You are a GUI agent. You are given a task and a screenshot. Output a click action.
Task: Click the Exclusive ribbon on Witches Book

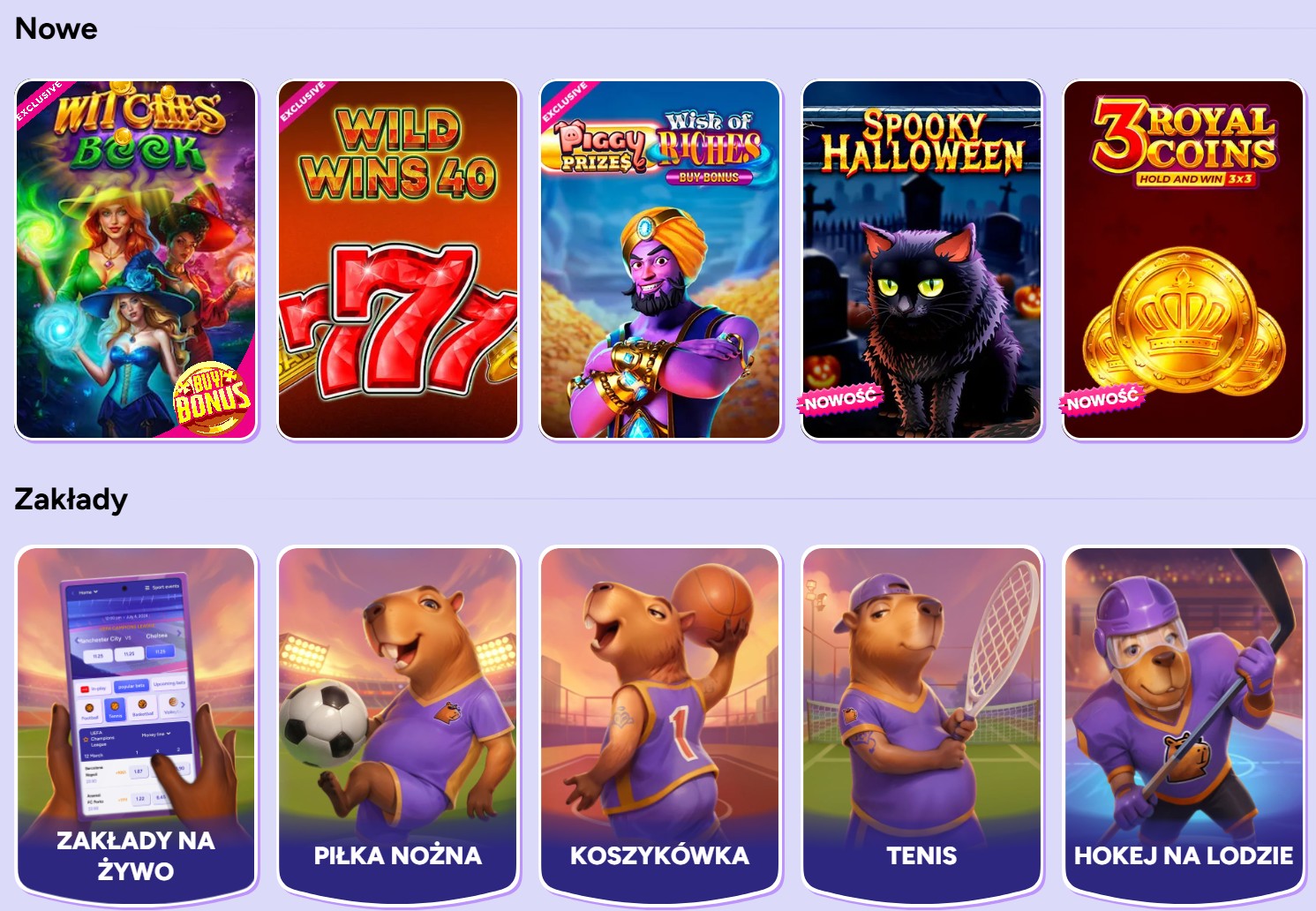click(39, 103)
